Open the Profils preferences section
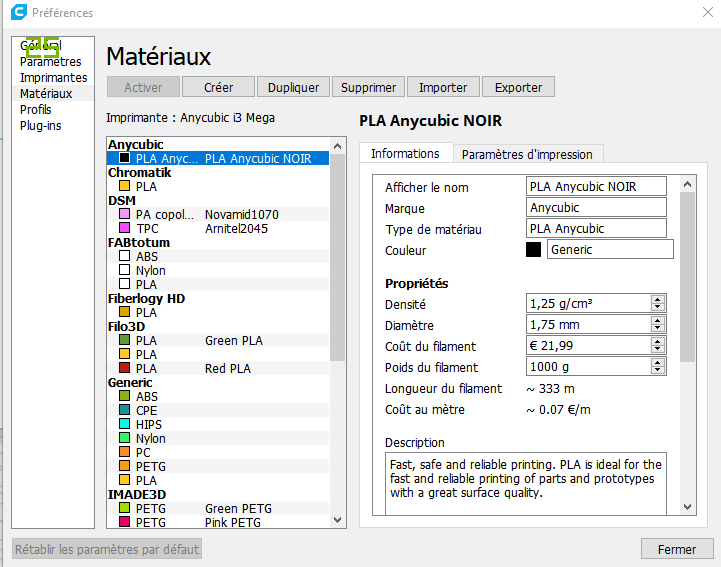Image resolution: width=721 pixels, height=567 pixels. (35, 110)
